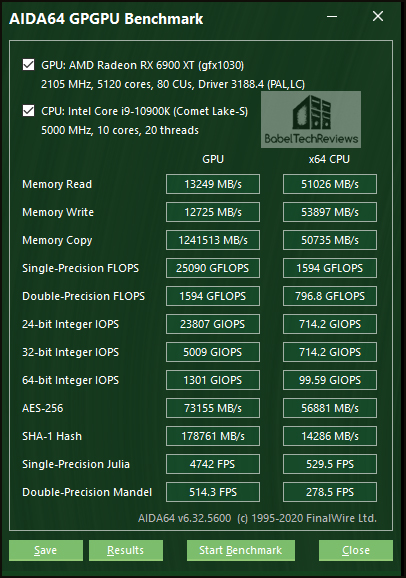Toggle the Intel Core i9-10900K CPU checkbox
Screen dimensions: 406x578
coord(28,111)
